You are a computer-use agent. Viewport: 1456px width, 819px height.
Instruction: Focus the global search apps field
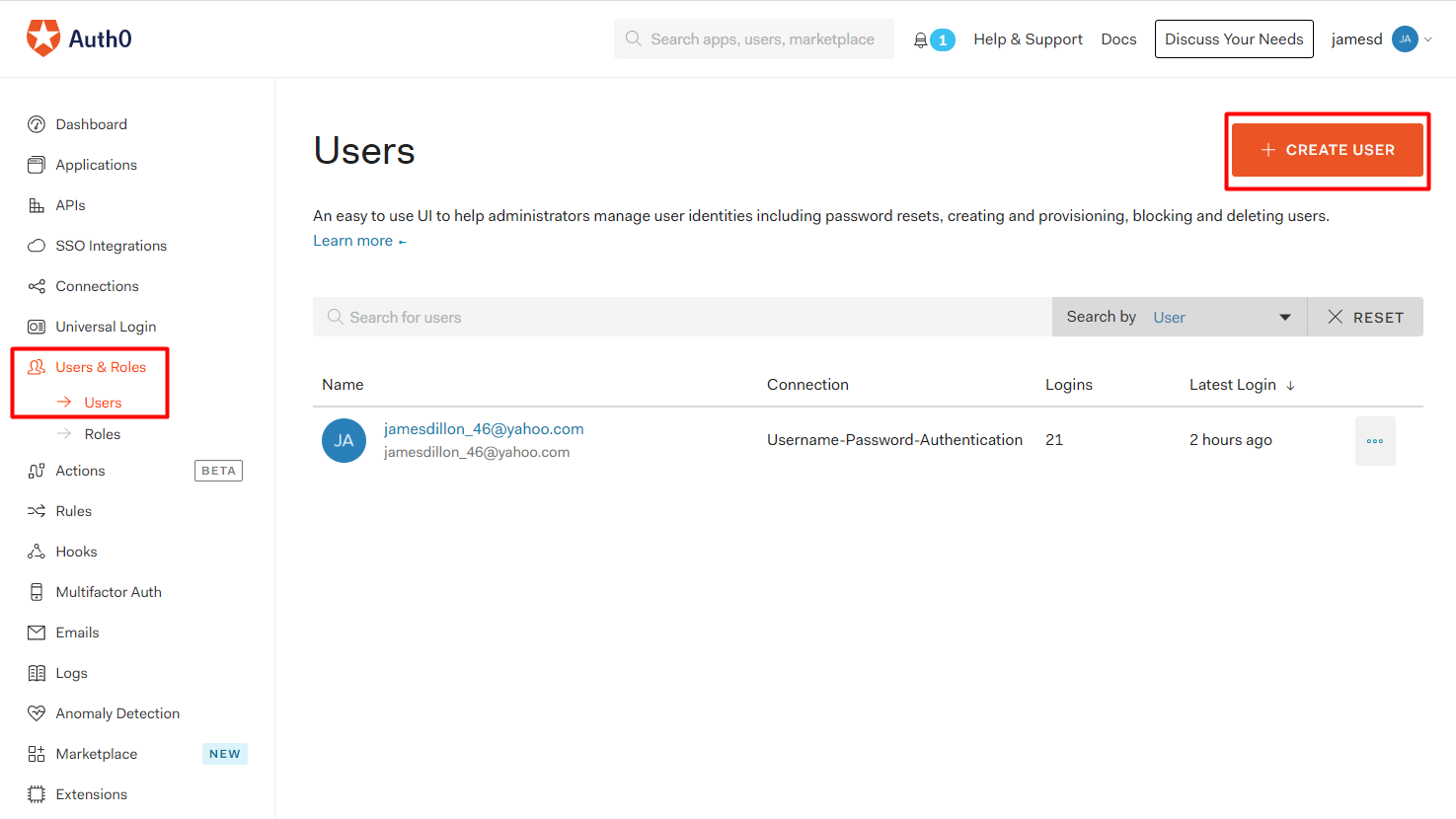coord(754,39)
